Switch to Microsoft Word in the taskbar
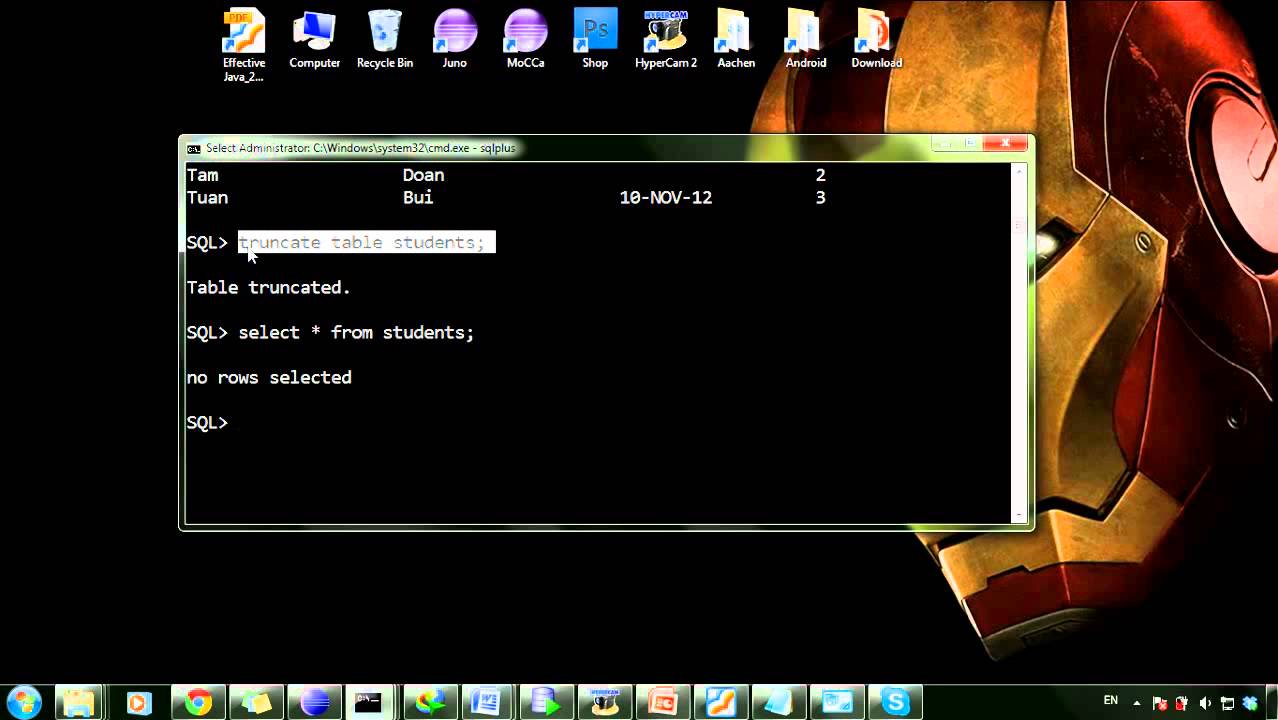 (x=486, y=702)
